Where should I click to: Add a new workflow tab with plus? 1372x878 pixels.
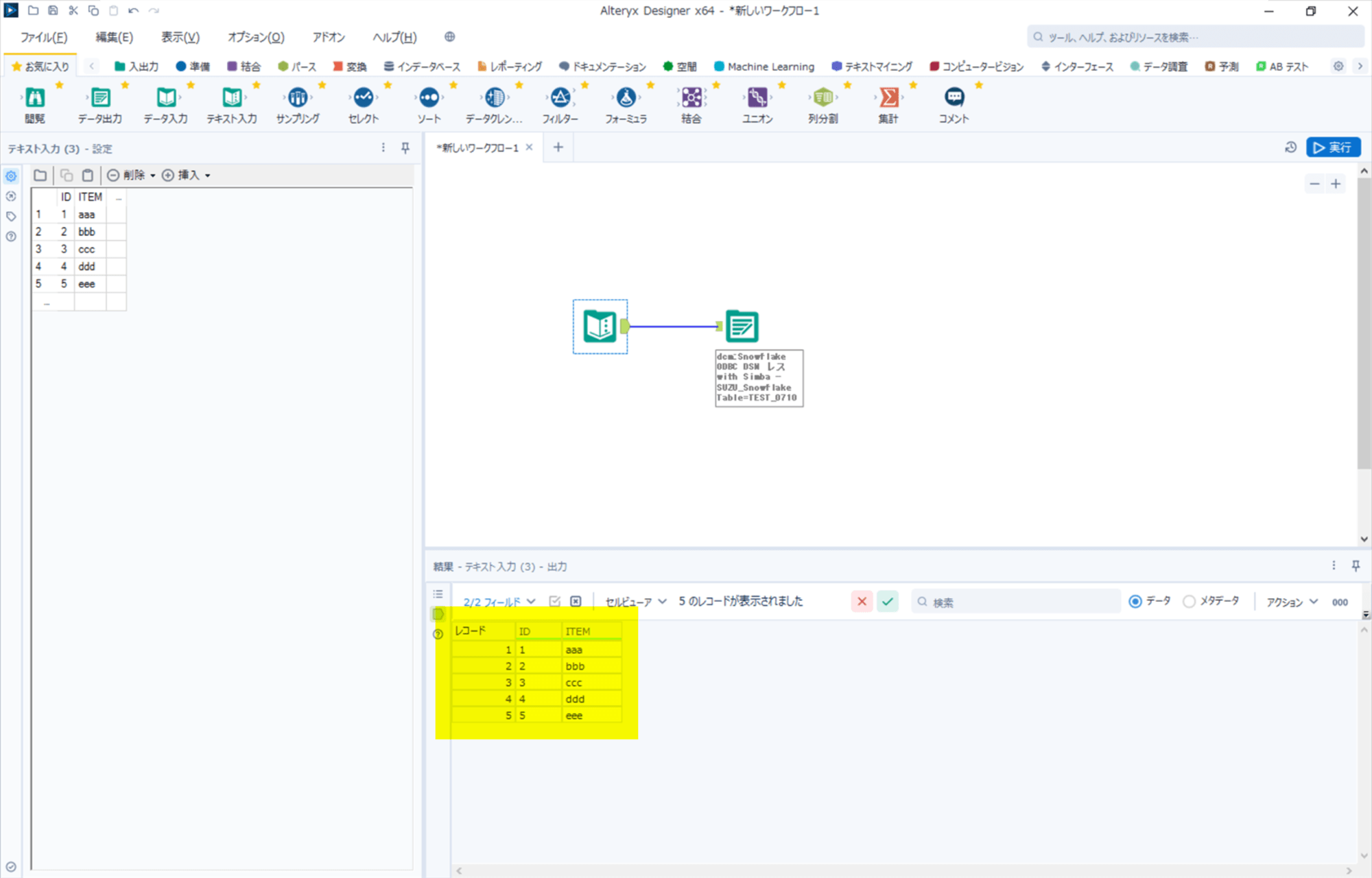pos(558,147)
